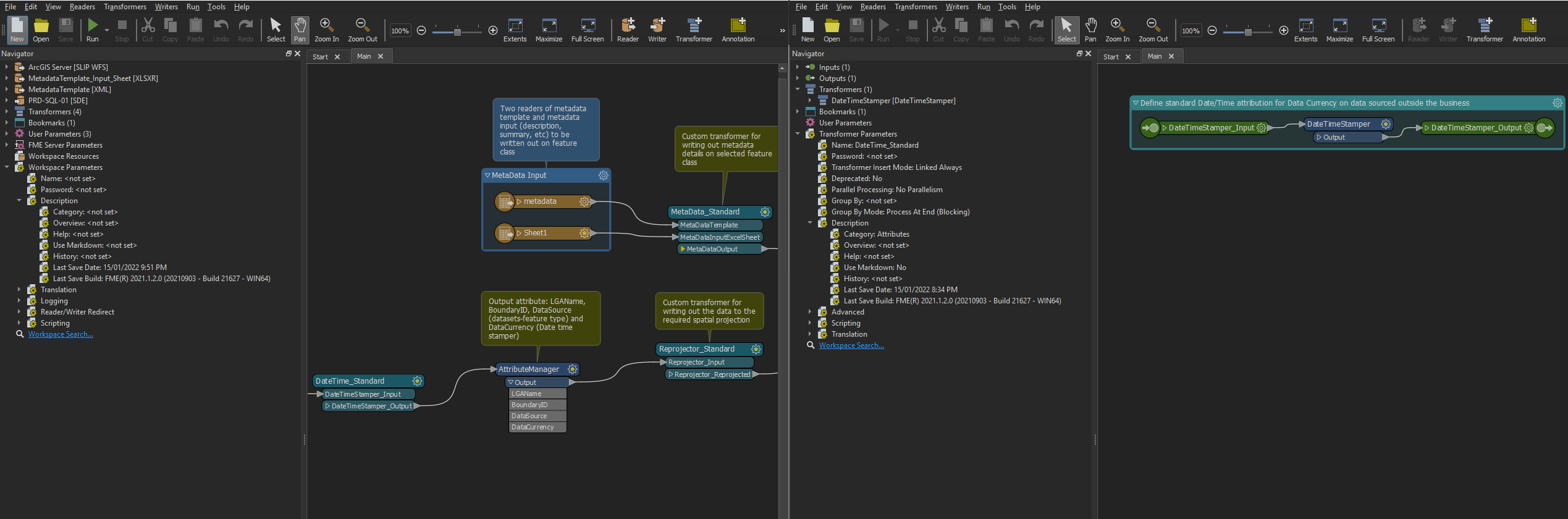Select PRD-SQL-01 [SDE] writer row
The width and height of the screenshot is (1568, 519).
click(58, 101)
